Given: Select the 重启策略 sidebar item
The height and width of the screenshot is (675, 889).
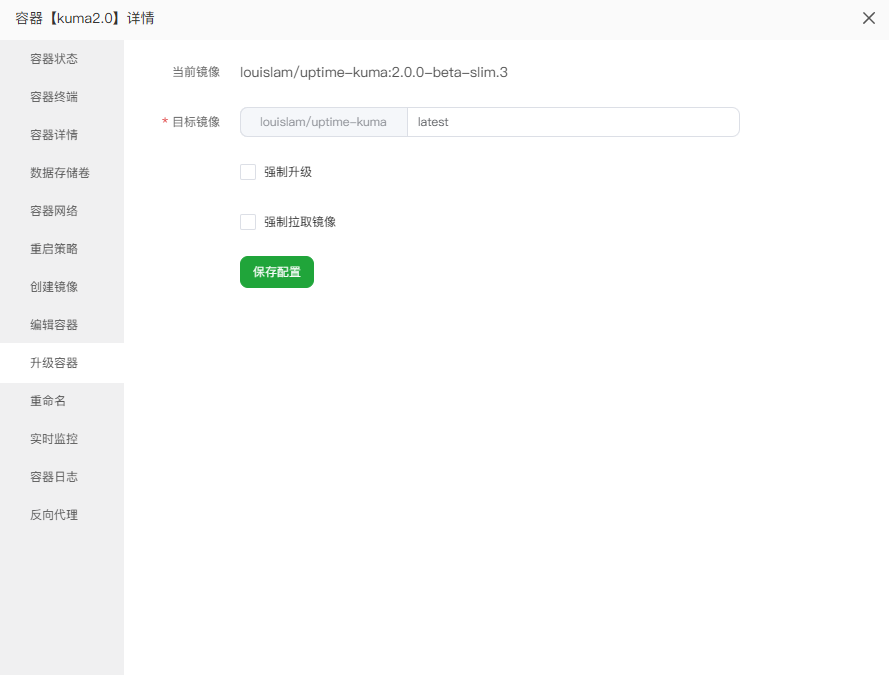Looking at the screenshot, I should [x=54, y=249].
